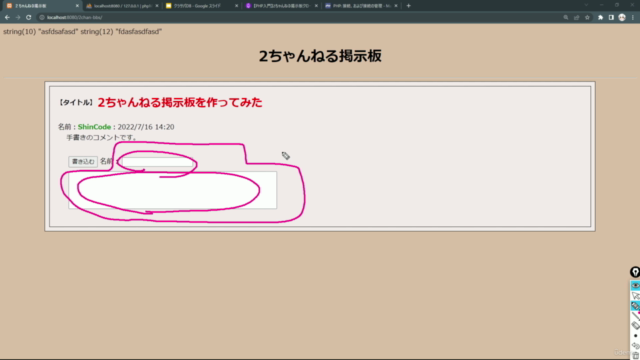Bookmark this page with the star
Screen dimensions: 640x360
(x=587, y=18)
